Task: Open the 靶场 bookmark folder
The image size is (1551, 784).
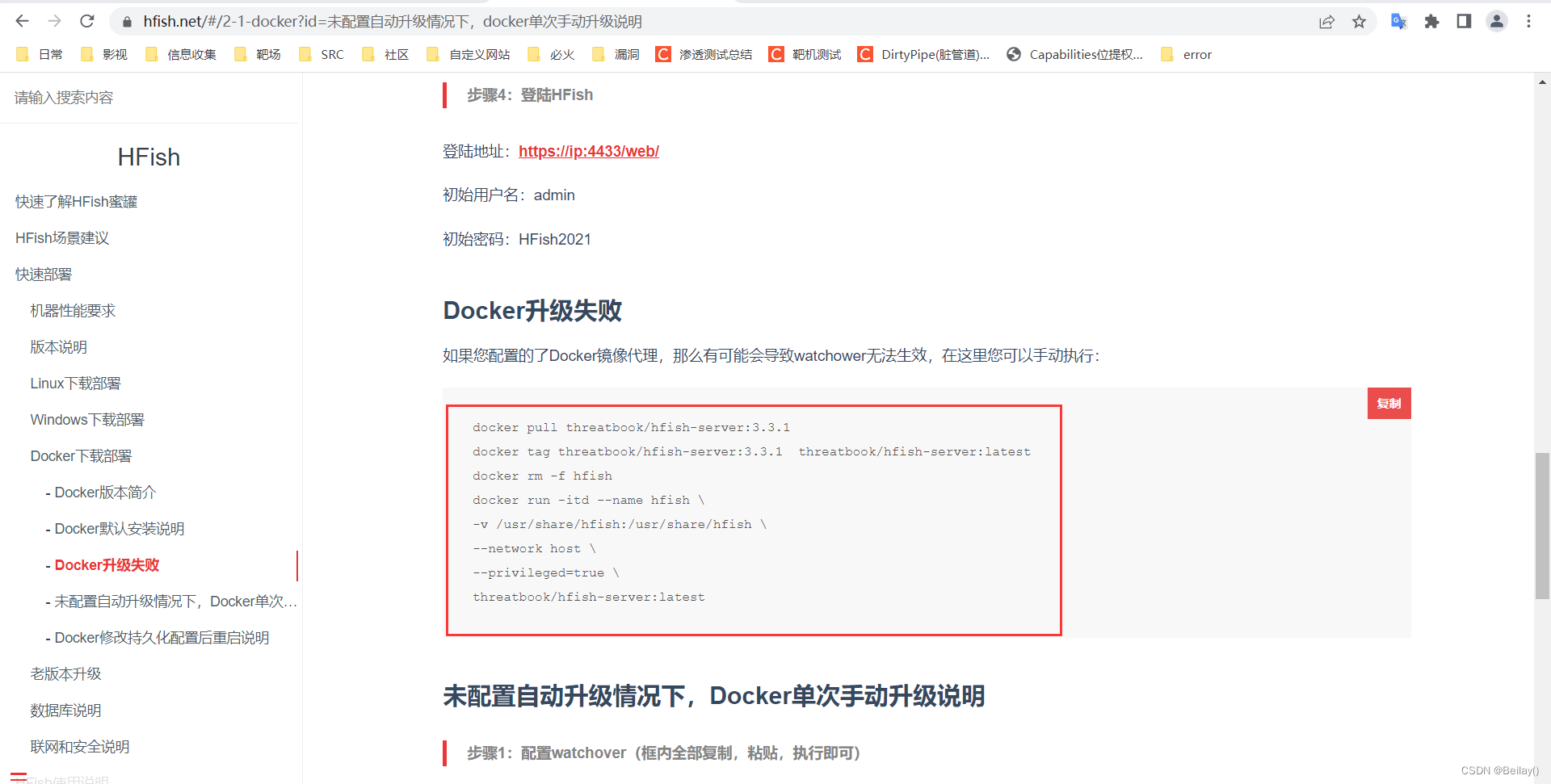Action: coord(258,54)
